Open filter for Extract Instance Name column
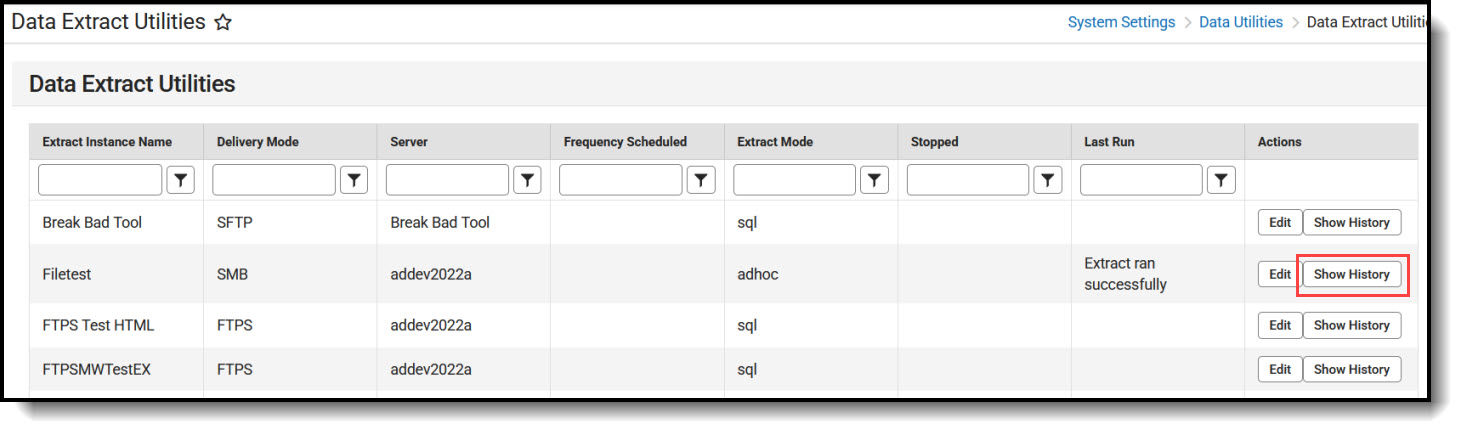Screen dimensions: 1465x436 click(x=180, y=180)
